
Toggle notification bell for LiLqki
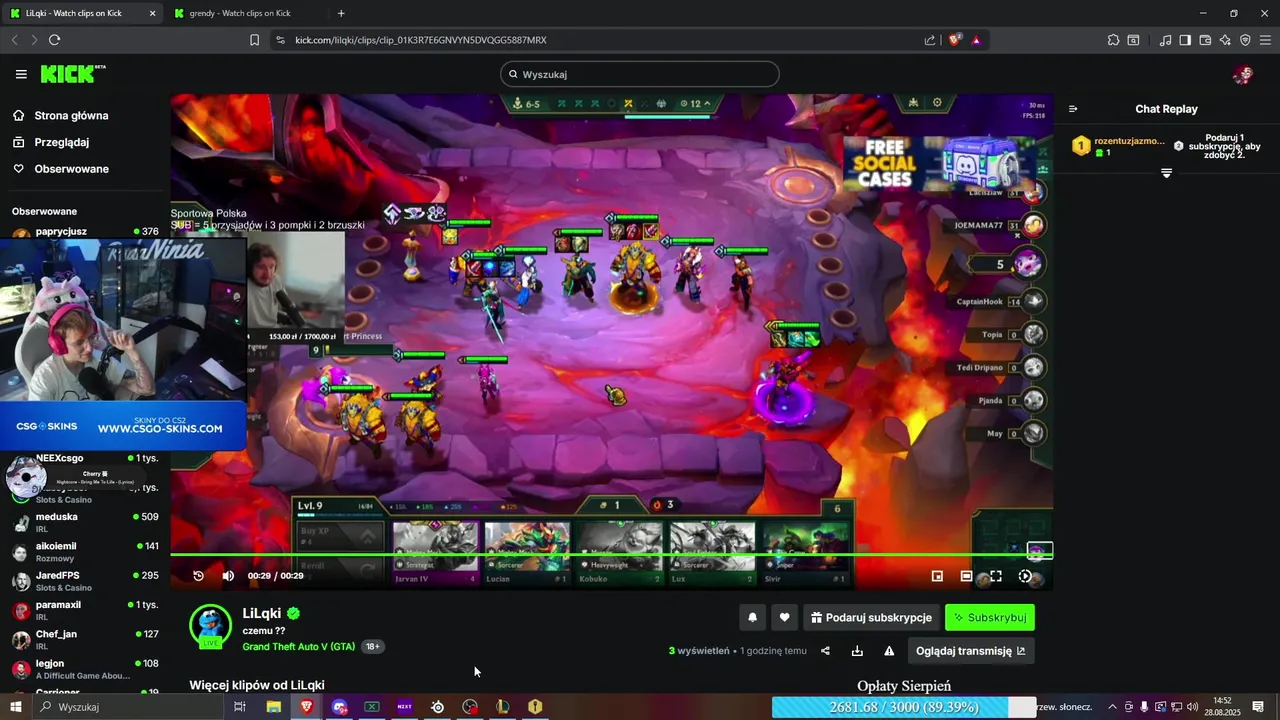pyautogui.click(x=753, y=618)
